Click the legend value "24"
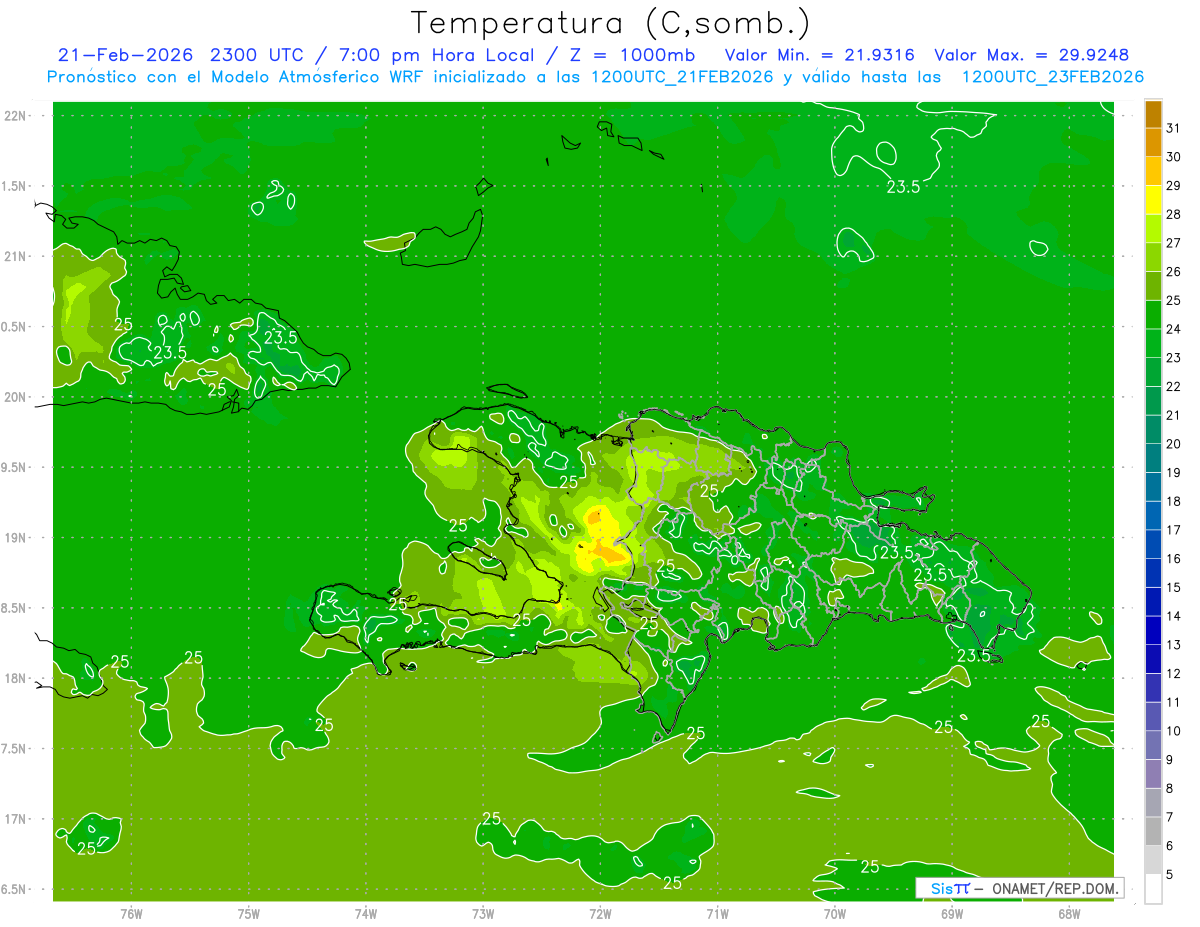 click(x=1174, y=329)
